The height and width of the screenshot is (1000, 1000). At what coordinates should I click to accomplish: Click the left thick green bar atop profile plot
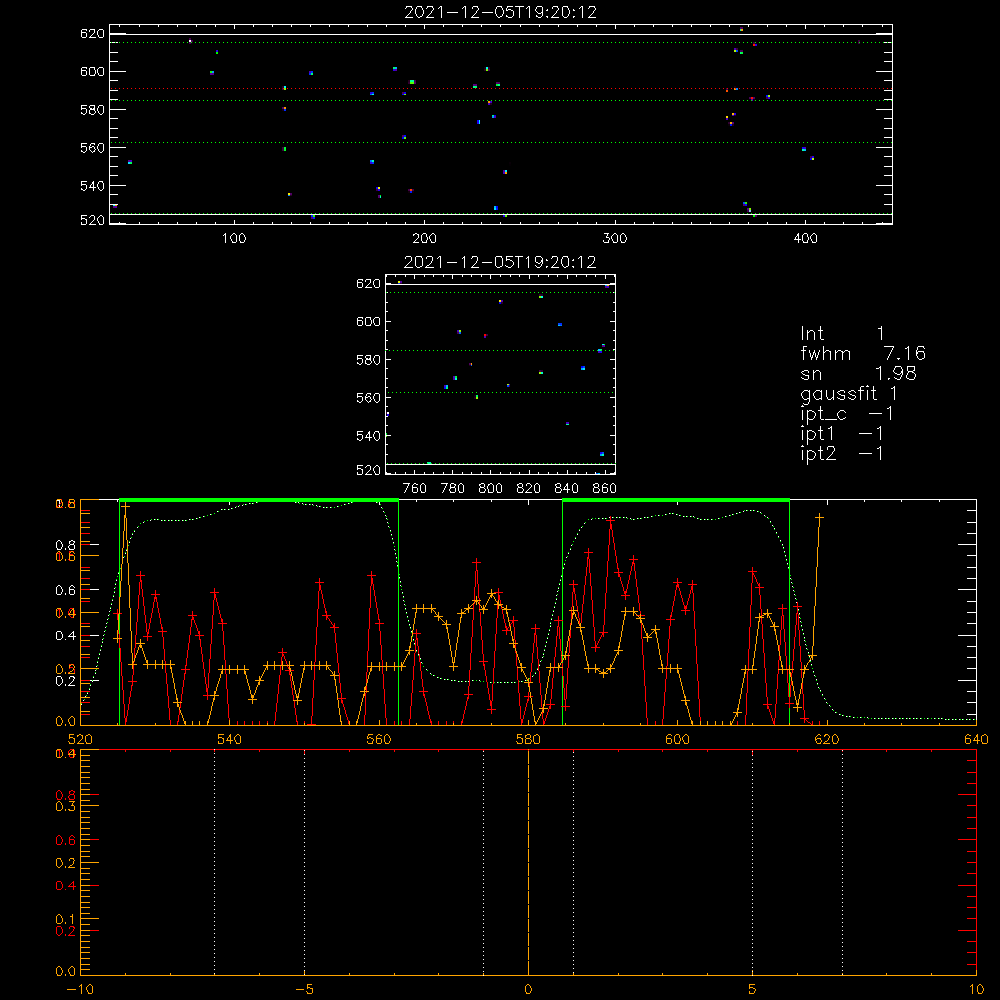[x=259, y=501]
